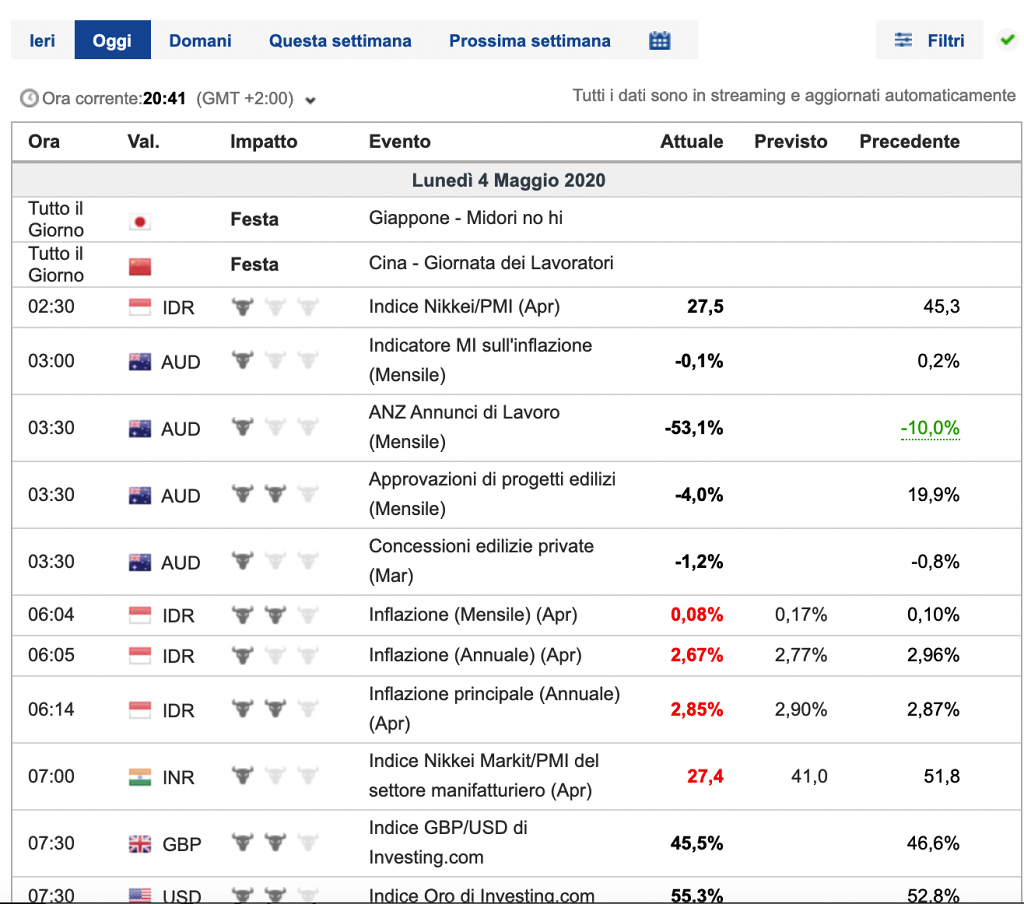
Task: Expand the GMT +2:00 timezone dropdown
Action: pos(310,100)
